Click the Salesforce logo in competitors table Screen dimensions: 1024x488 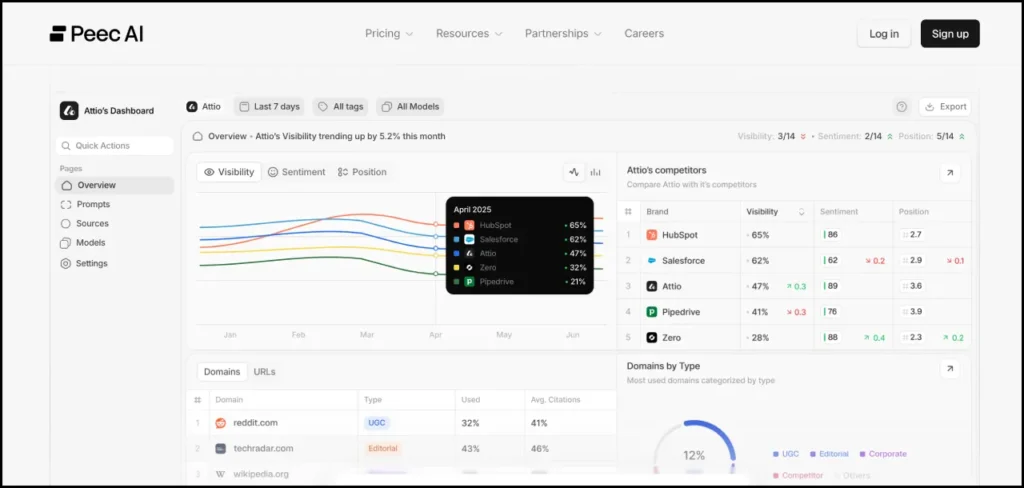pyautogui.click(x=651, y=260)
